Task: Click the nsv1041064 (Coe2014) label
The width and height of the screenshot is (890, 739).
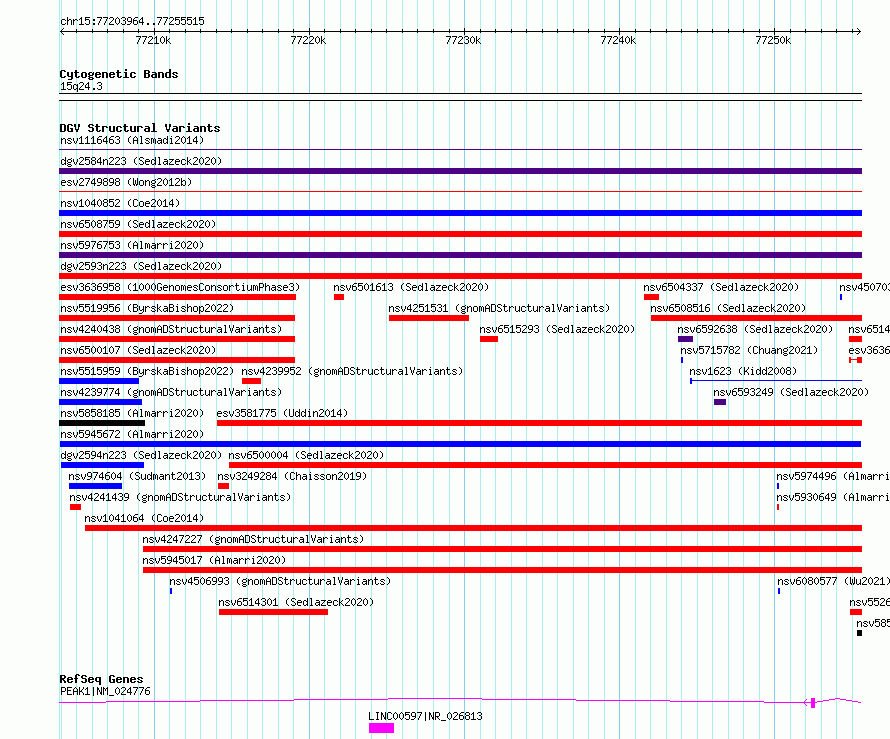Action: click(x=144, y=518)
